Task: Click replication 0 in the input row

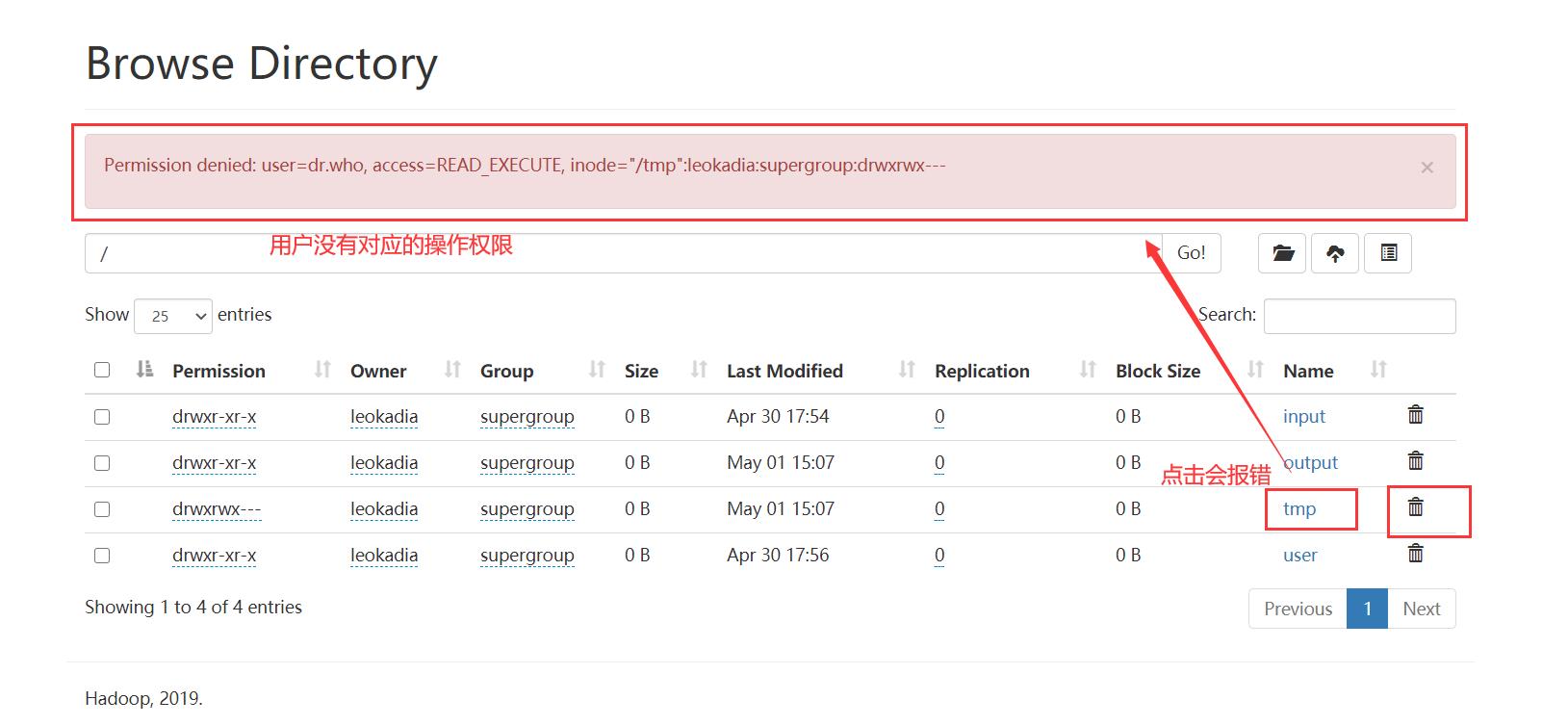Action: 939,417
